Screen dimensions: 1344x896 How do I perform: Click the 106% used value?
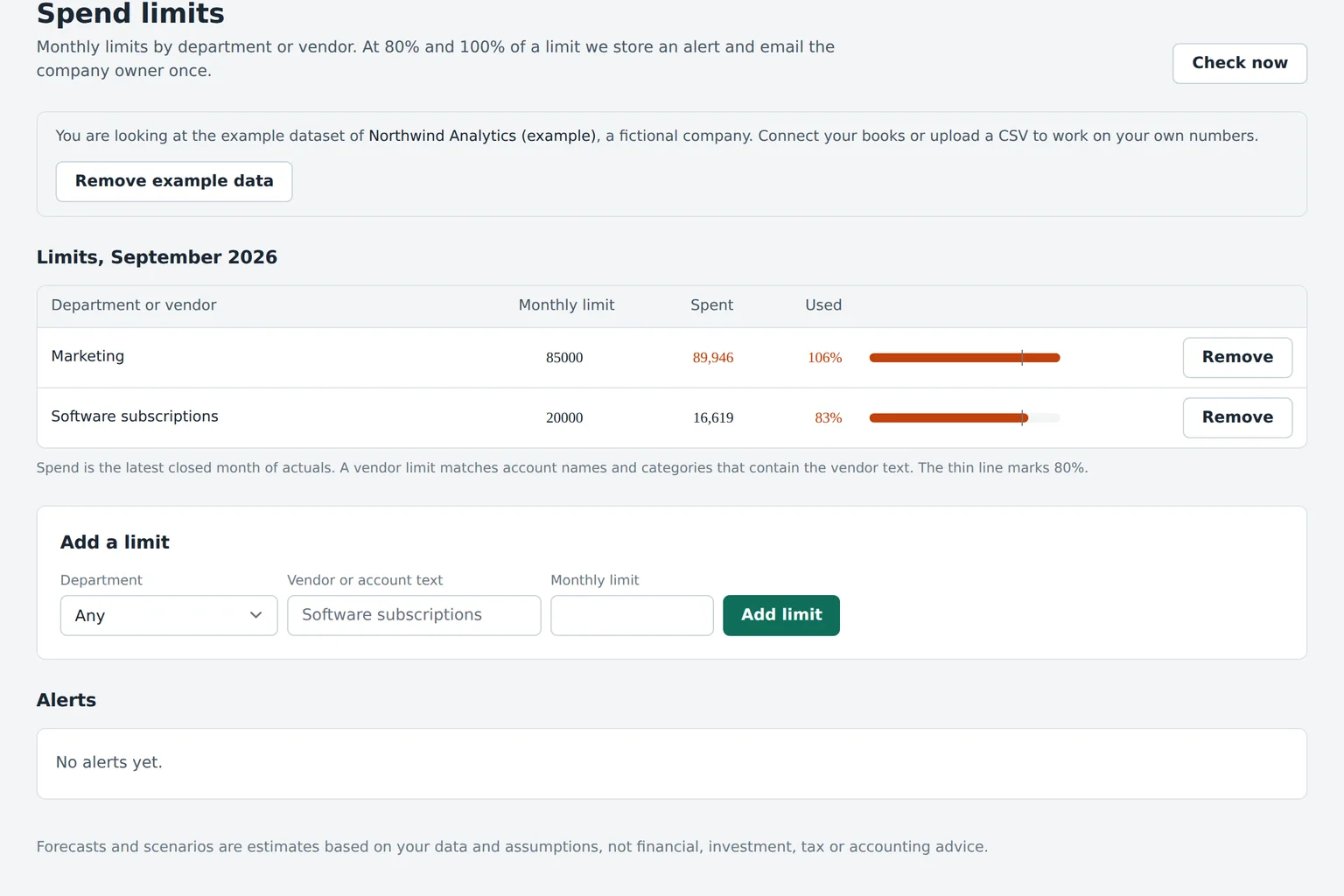click(825, 358)
